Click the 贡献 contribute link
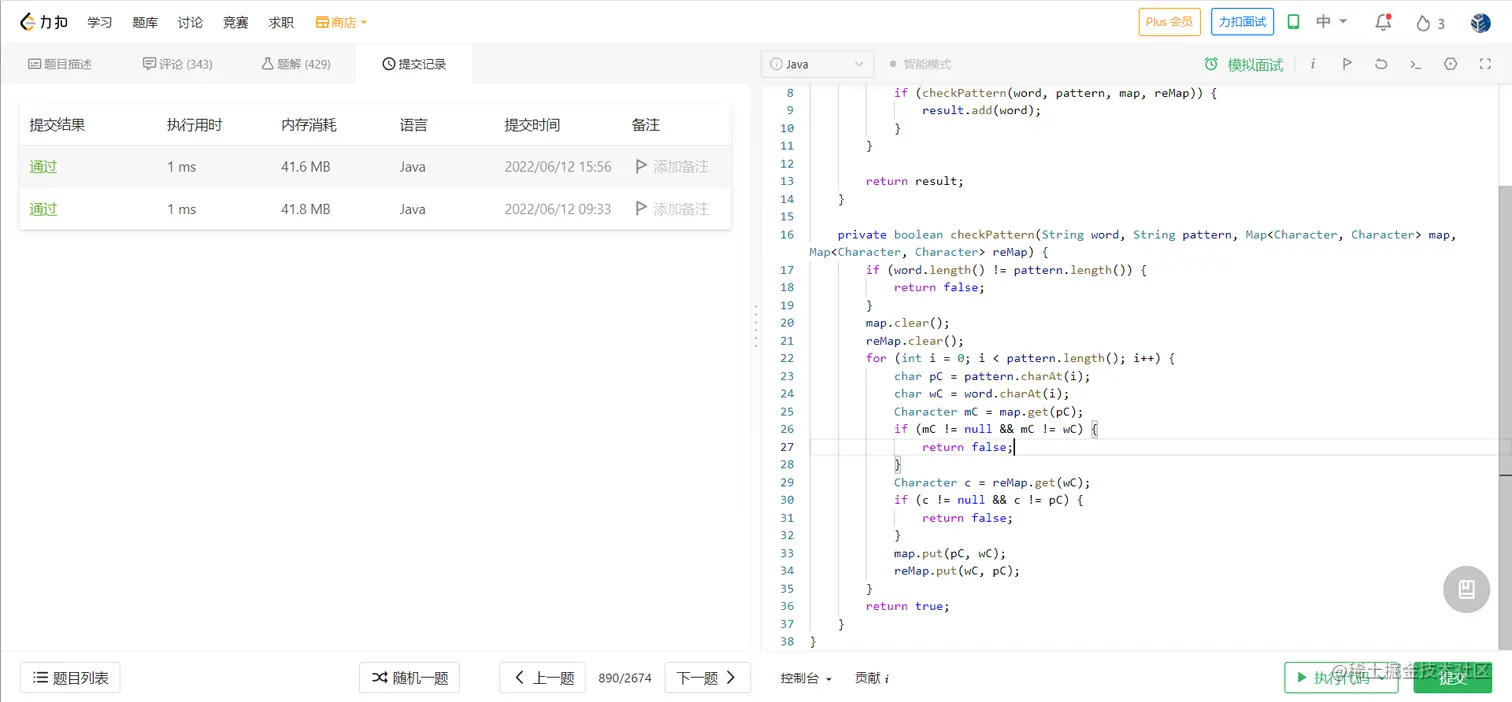 click(x=867, y=678)
